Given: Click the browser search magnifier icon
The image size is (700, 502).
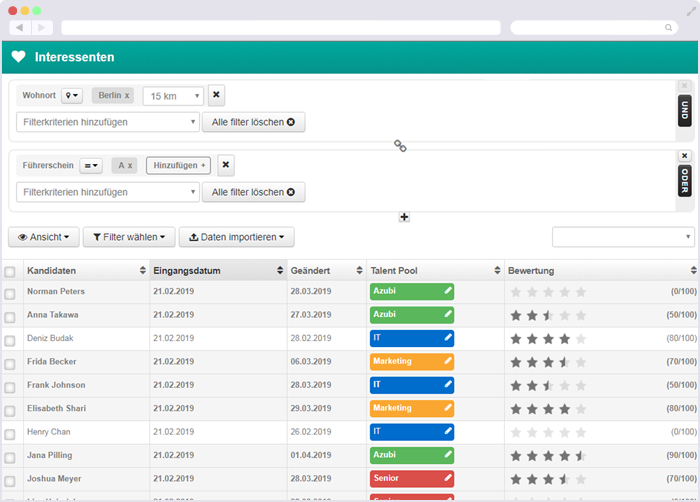Looking at the screenshot, I should pos(668,28).
